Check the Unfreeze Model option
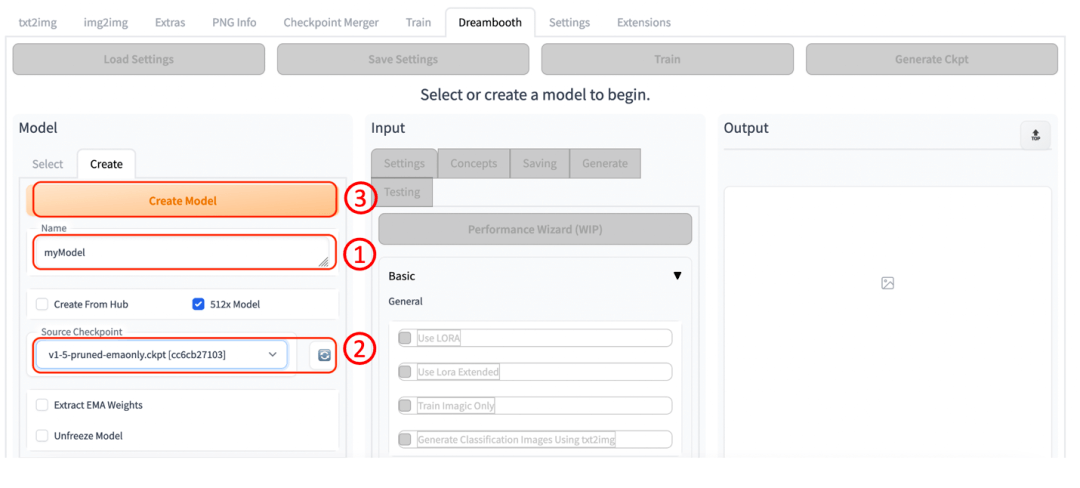 click(42, 436)
